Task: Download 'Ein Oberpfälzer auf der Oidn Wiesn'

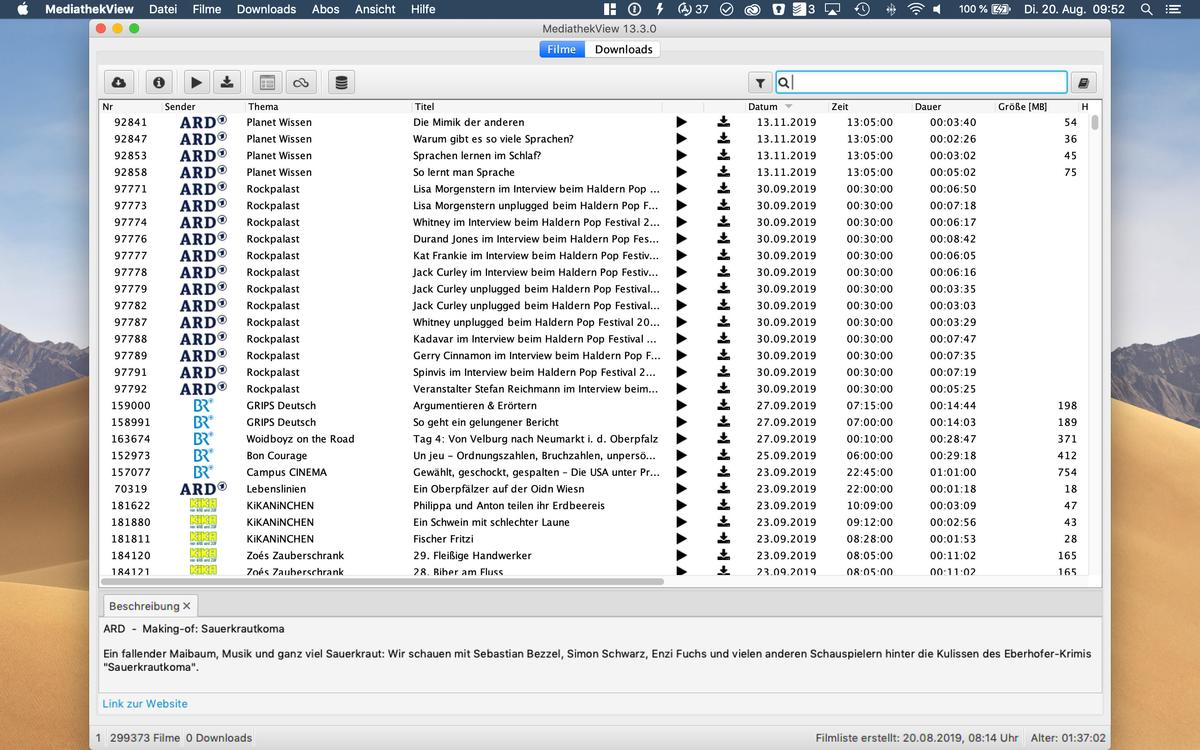Action: click(724, 489)
